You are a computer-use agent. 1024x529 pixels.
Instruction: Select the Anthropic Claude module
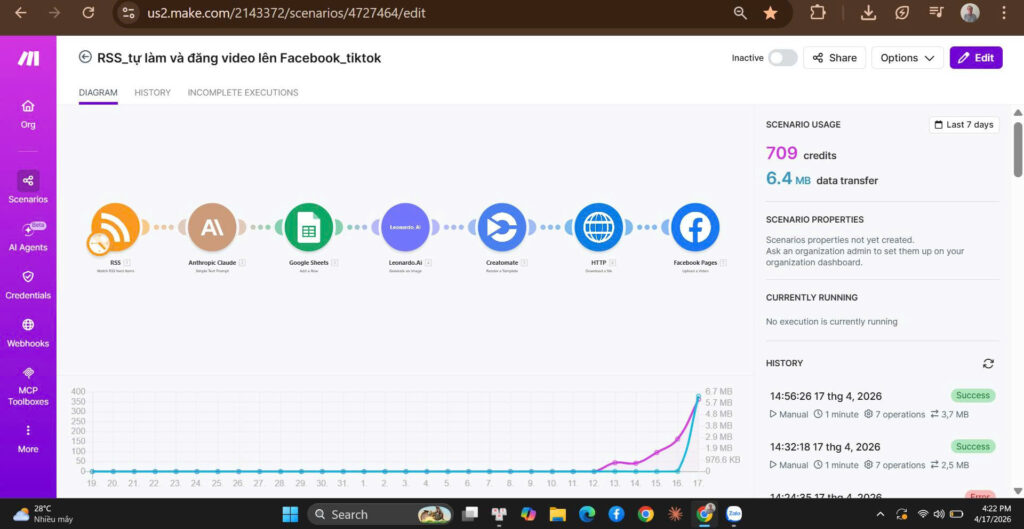point(211,227)
